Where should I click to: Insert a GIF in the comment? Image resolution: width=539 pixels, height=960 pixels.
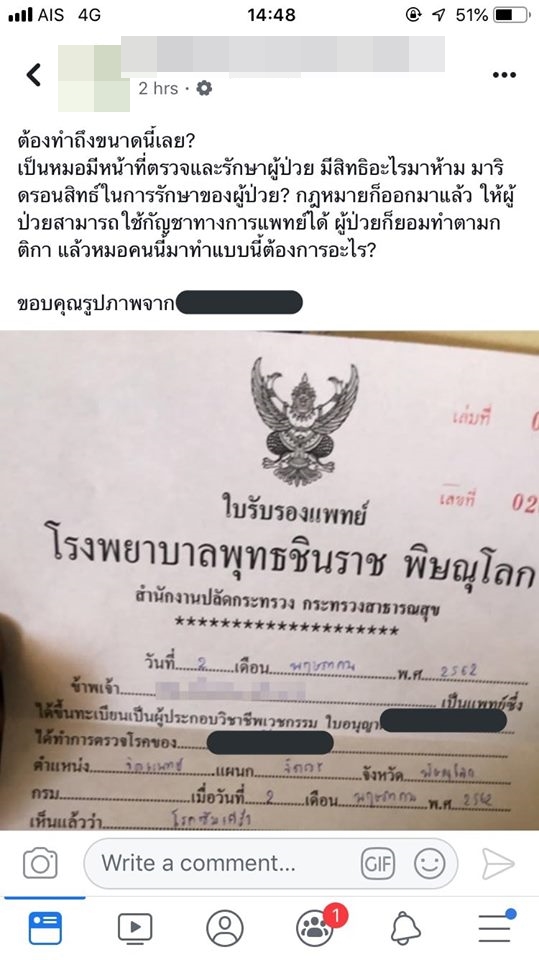point(377,863)
